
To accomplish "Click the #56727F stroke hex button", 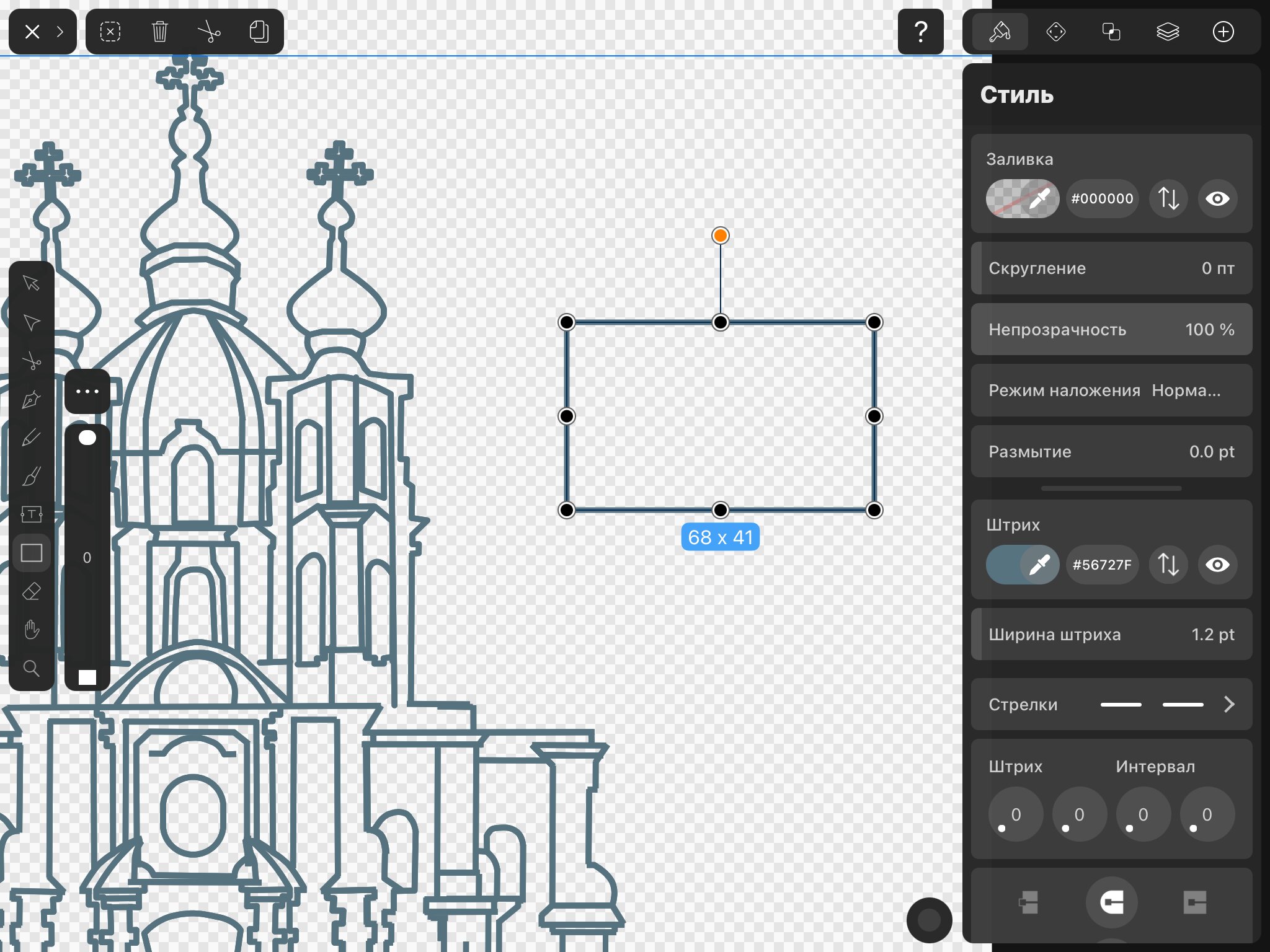I will pos(1102,565).
